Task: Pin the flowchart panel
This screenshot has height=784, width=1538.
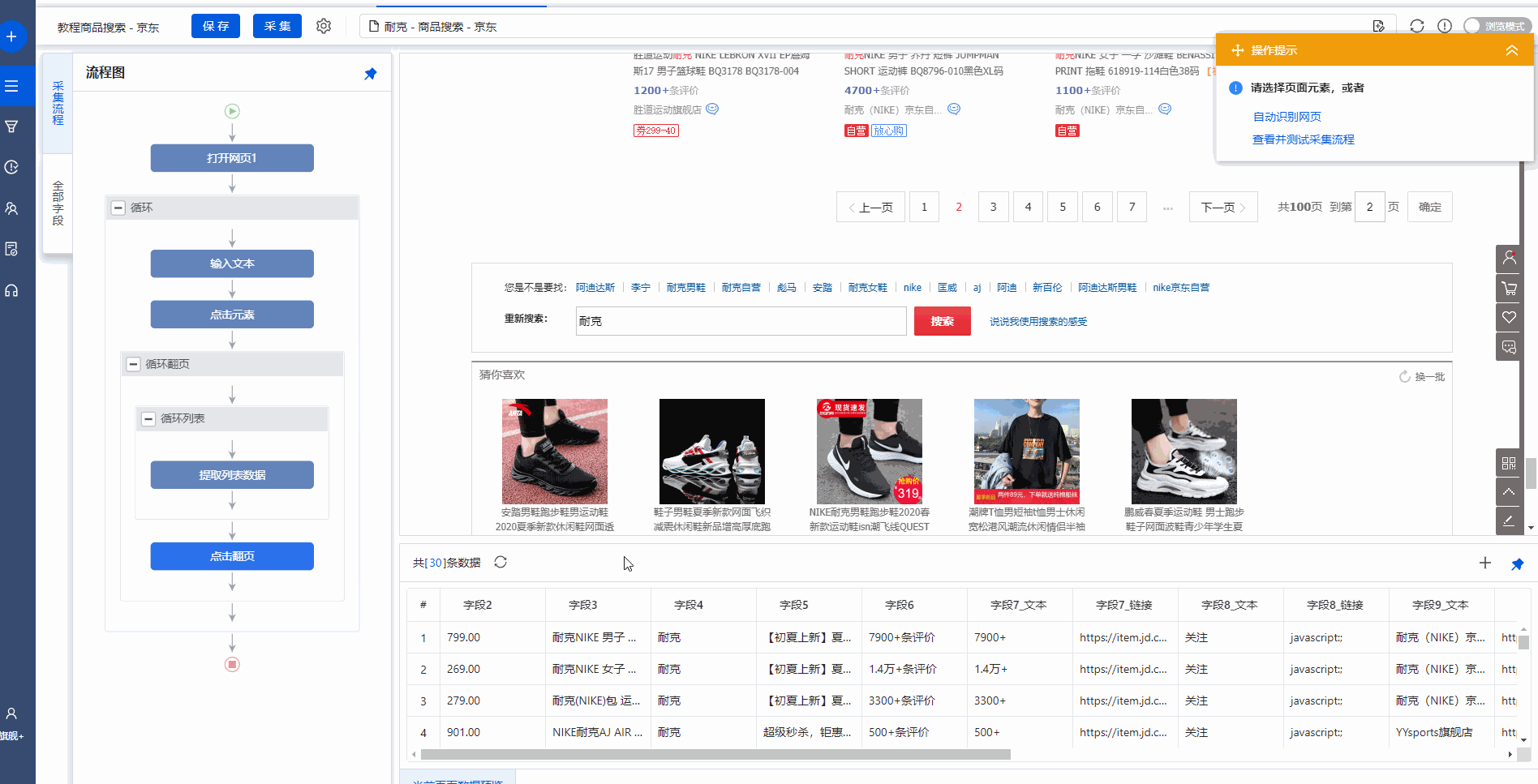Action: 371,74
